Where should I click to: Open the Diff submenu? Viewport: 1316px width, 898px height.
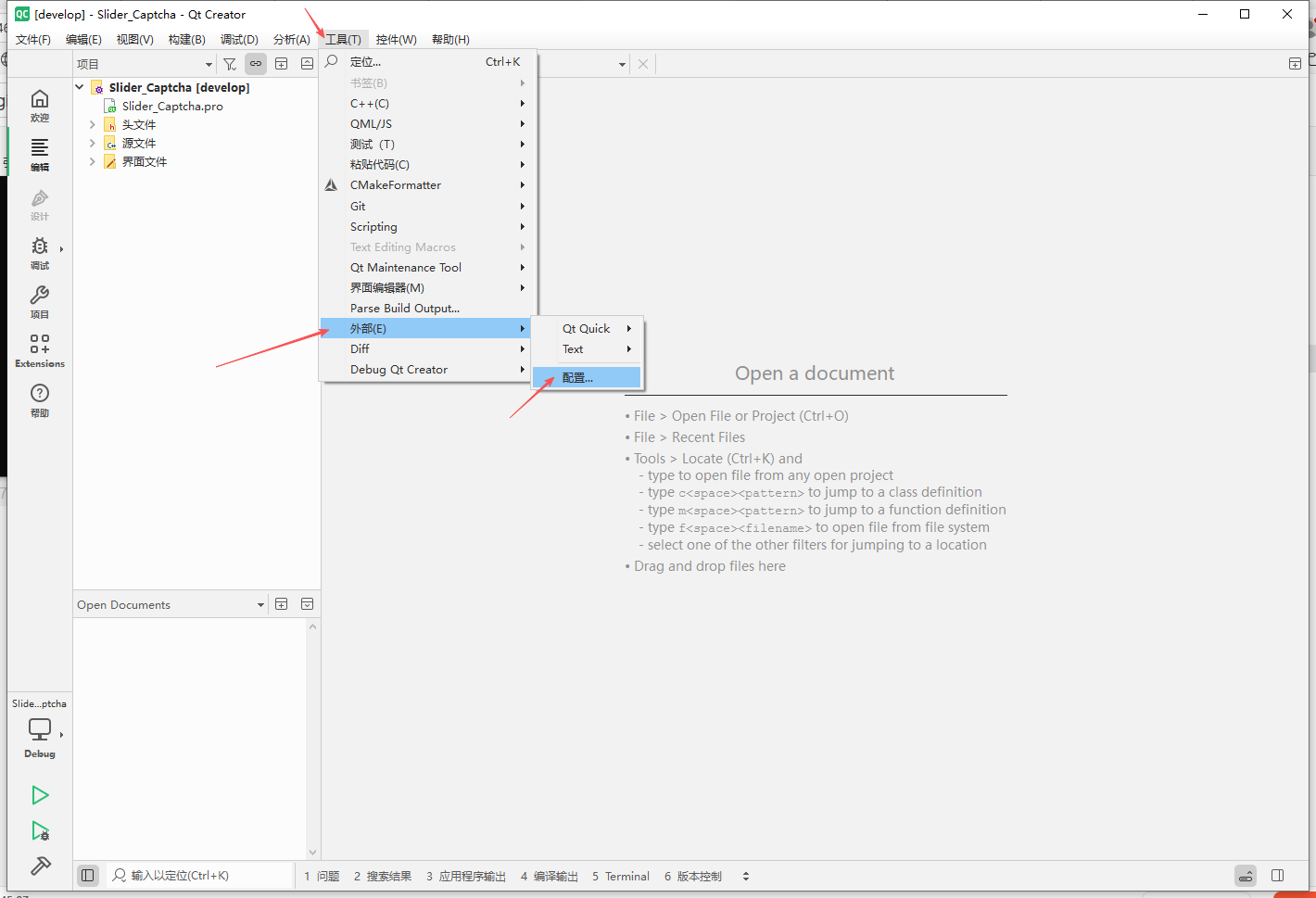(427, 348)
